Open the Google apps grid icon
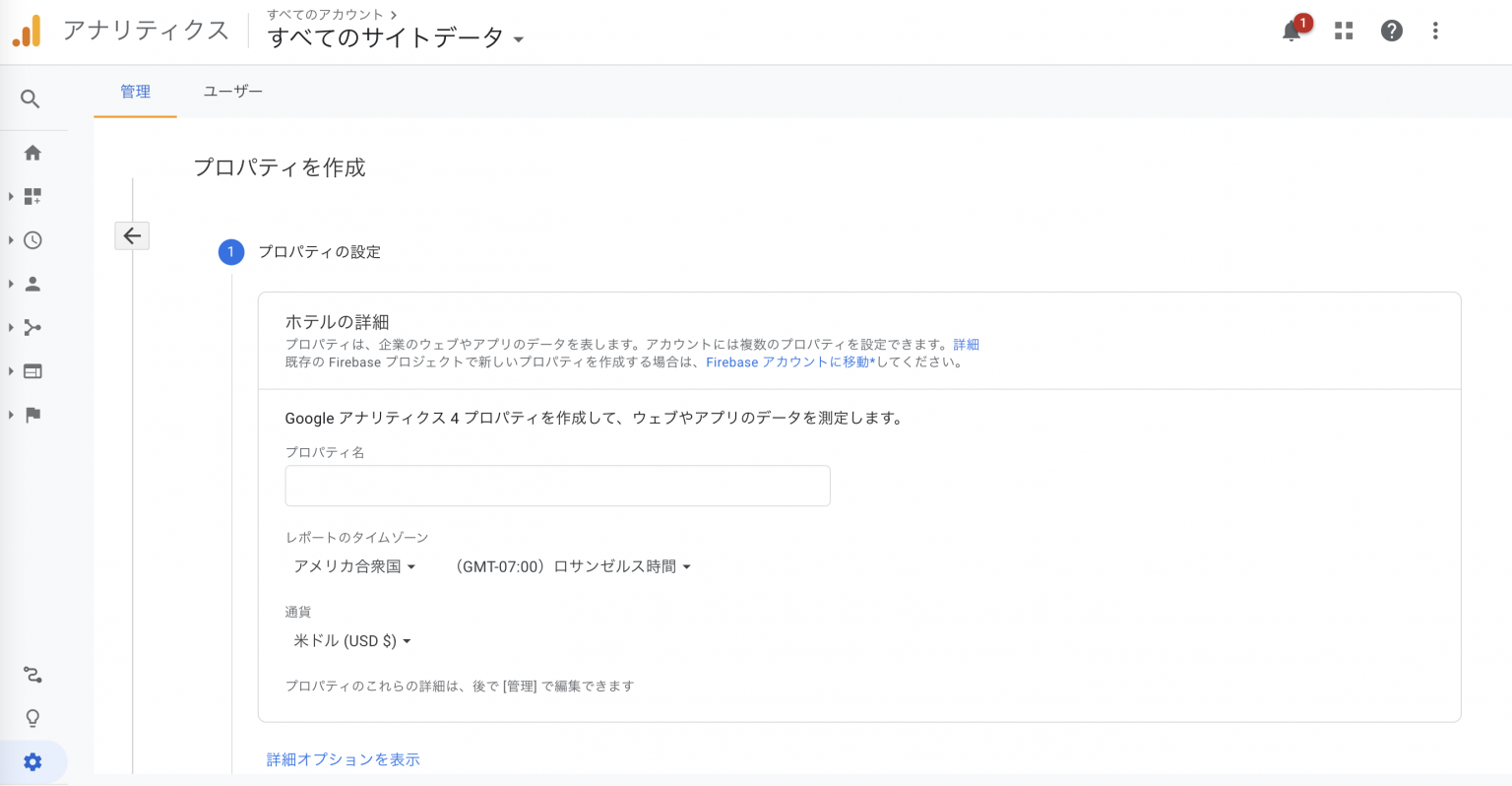Image resolution: width=1512 pixels, height=786 pixels. 1344,32
